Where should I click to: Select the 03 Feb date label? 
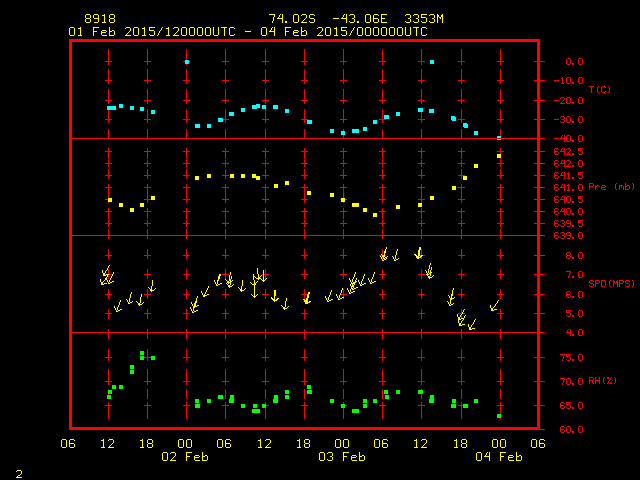point(342,457)
